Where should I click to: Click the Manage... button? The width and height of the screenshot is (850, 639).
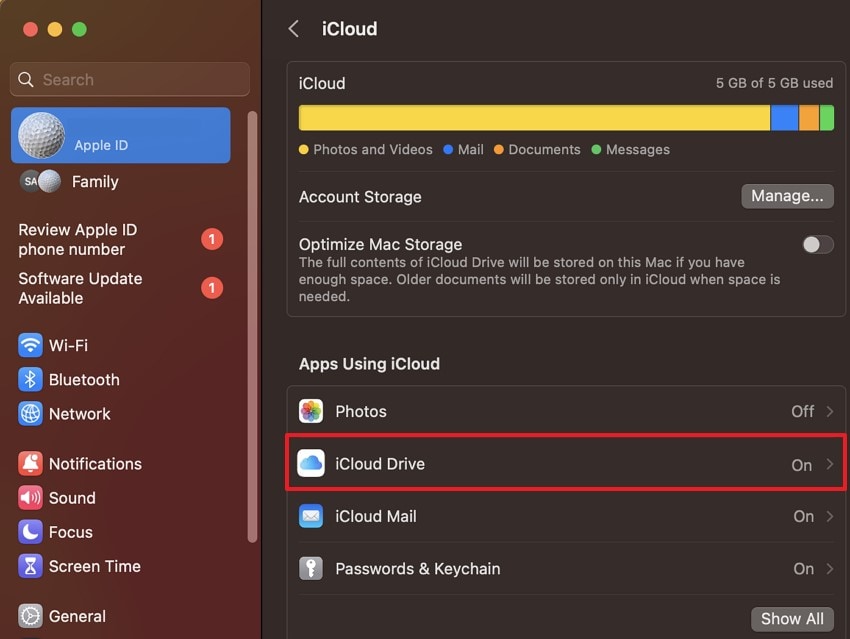(787, 196)
